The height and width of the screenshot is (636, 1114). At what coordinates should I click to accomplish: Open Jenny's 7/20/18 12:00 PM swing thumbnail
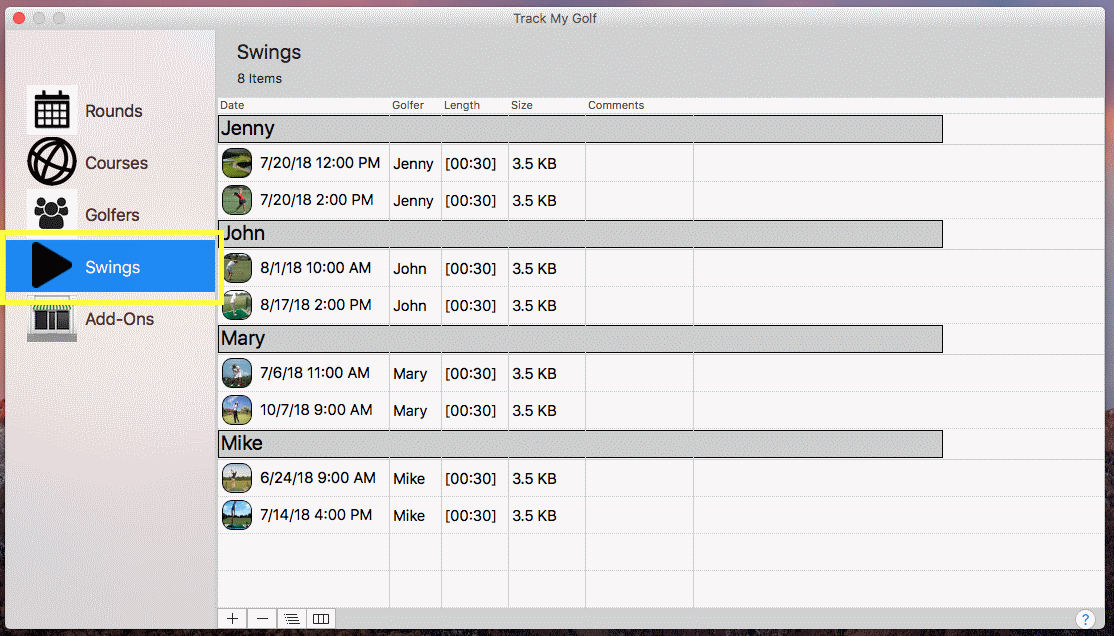[x=237, y=163]
